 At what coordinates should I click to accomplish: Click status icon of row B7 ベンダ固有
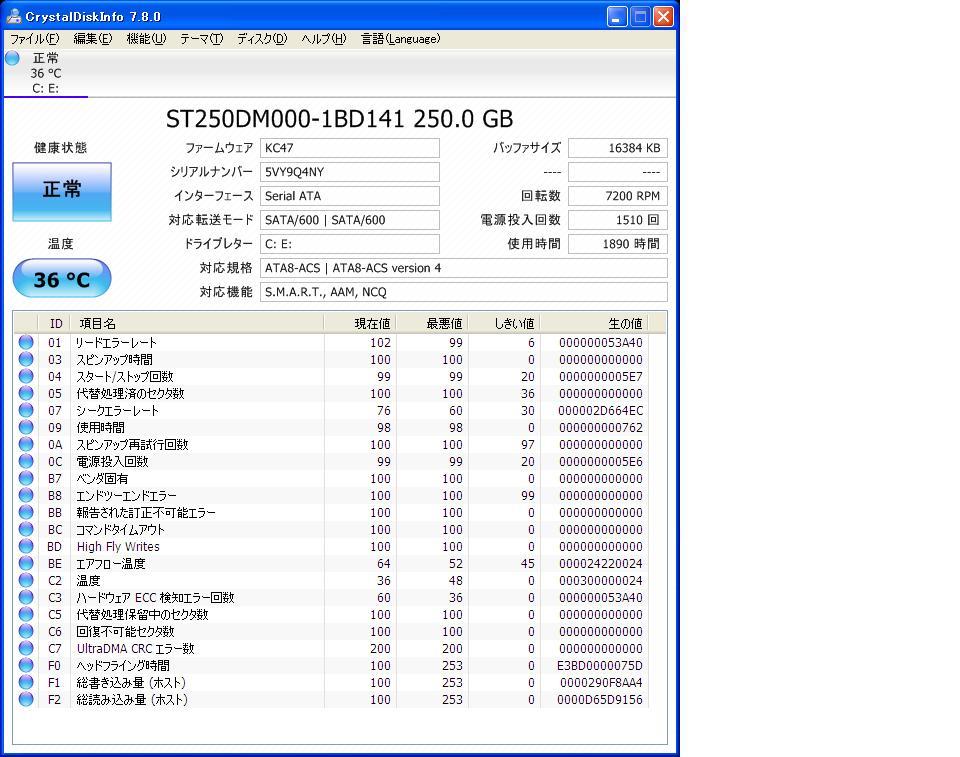point(26,478)
